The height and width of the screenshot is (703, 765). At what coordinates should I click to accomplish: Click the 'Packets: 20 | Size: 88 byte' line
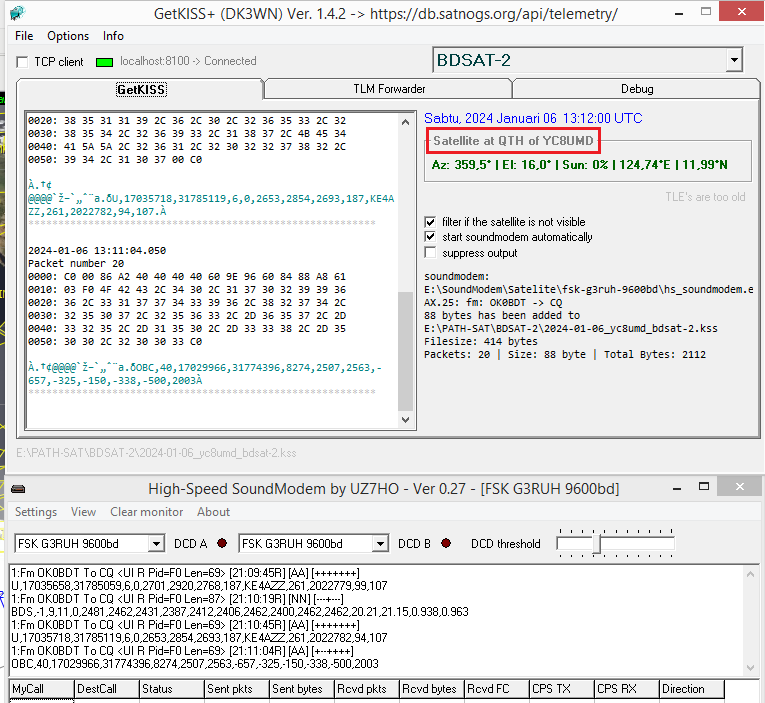click(564, 355)
